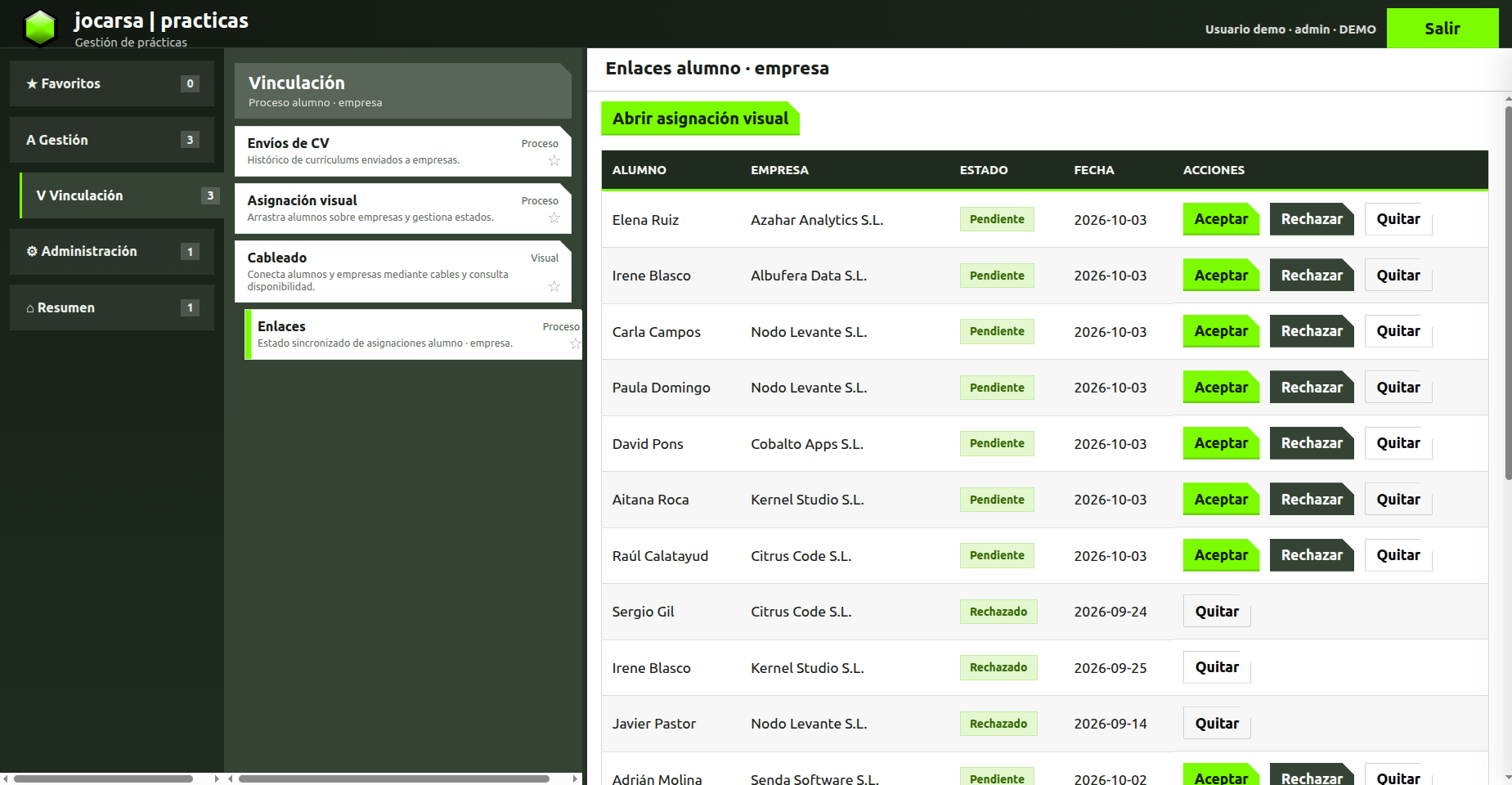Remove Sergio Gil's rejected link
Image resolution: width=1512 pixels, height=785 pixels.
[x=1217, y=612]
